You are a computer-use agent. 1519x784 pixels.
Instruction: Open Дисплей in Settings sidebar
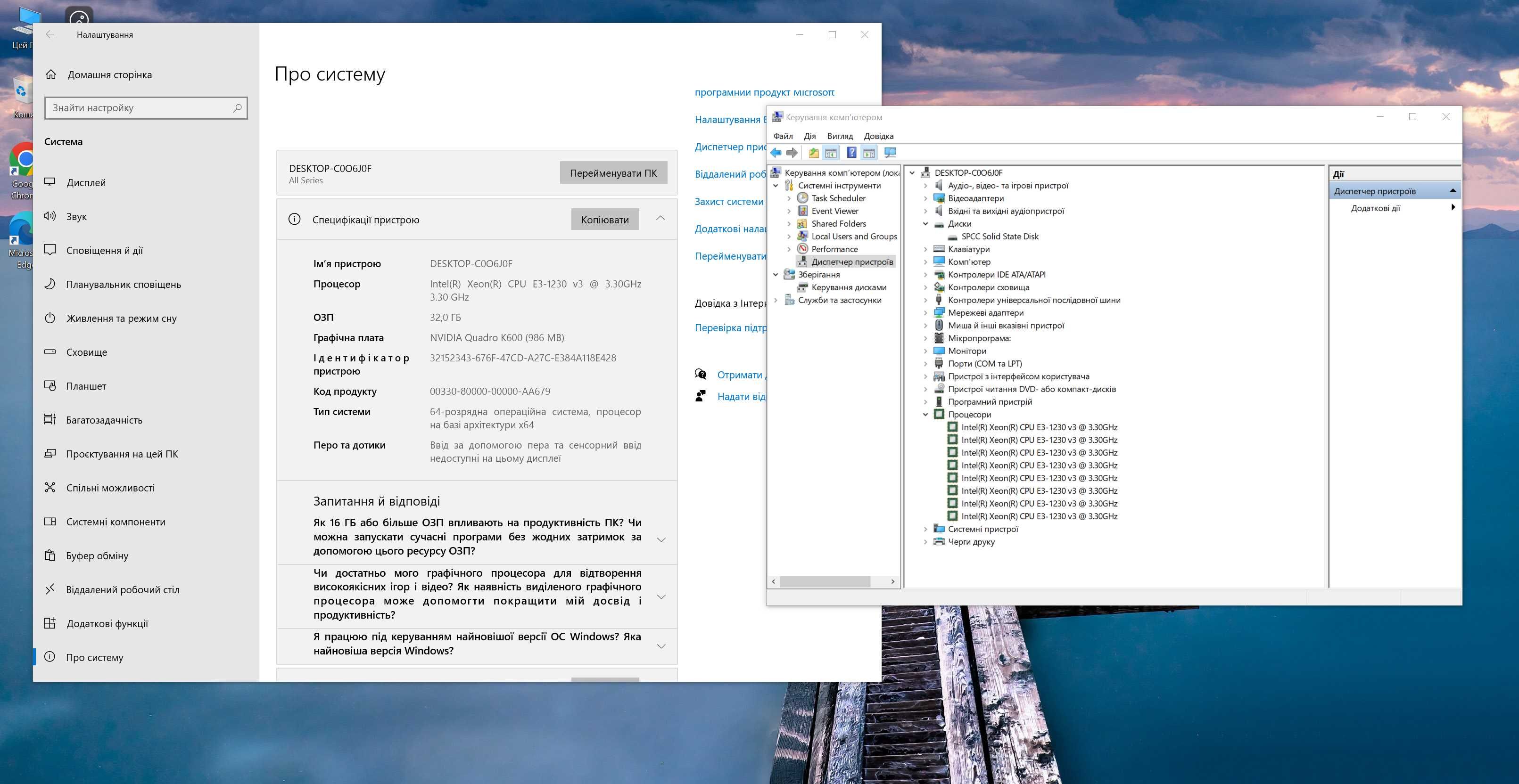tap(146, 183)
